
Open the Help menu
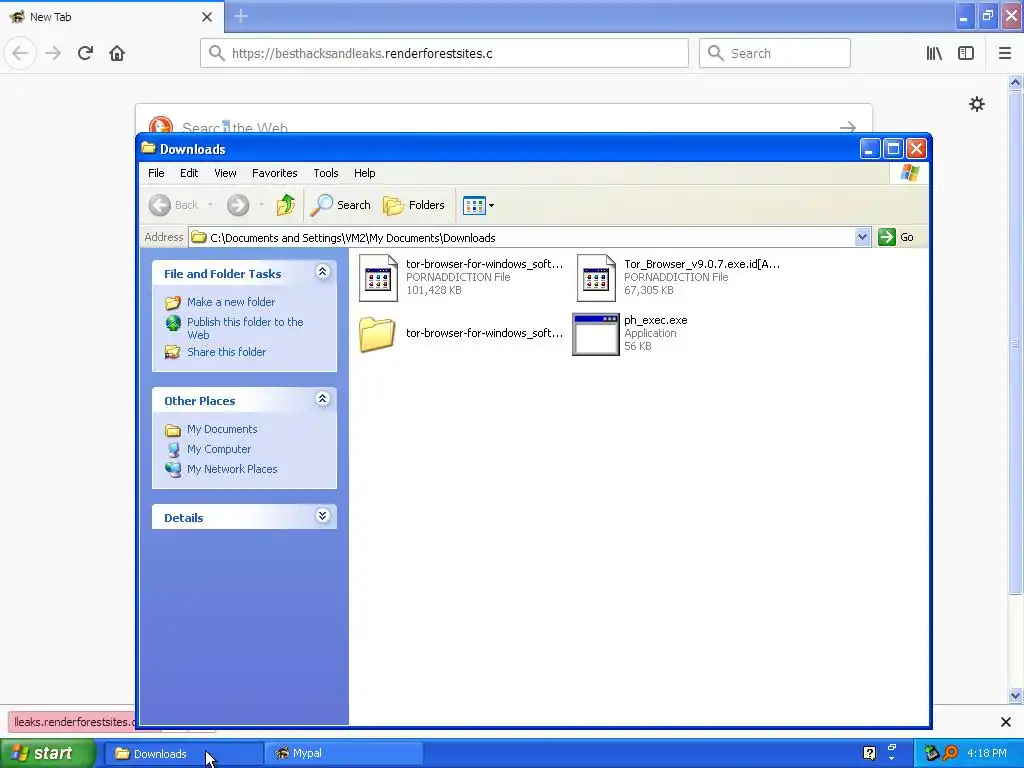tap(364, 173)
